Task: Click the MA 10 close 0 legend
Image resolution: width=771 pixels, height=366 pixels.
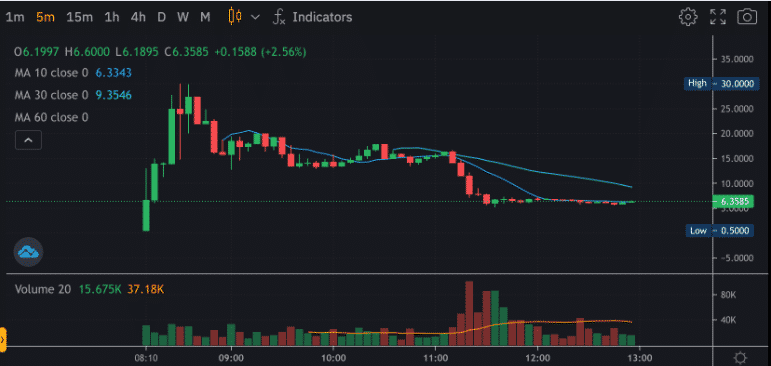Action: 52,73
